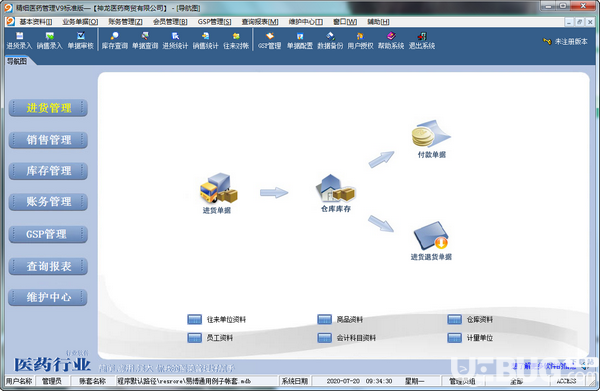The height and width of the screenshot is (391, 600).
Task: Open the 销售录入 toolbar icon
Action: coord(49,41)
